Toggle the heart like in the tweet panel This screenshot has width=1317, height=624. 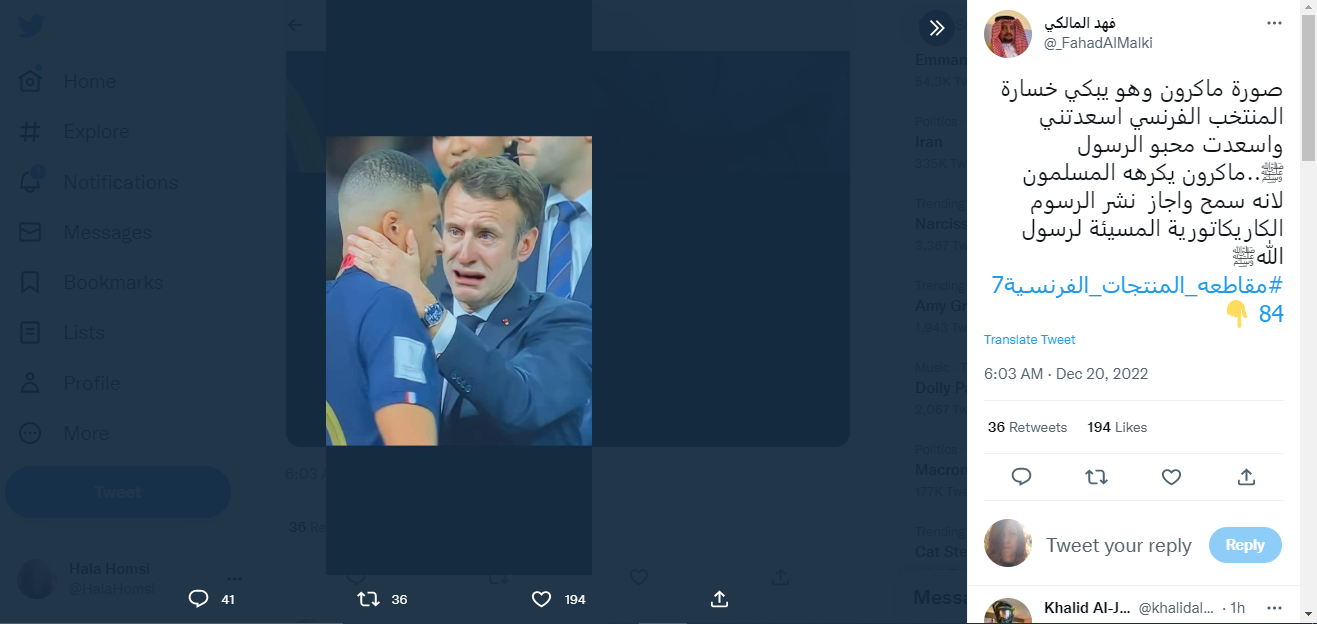tap(1171, 477)
